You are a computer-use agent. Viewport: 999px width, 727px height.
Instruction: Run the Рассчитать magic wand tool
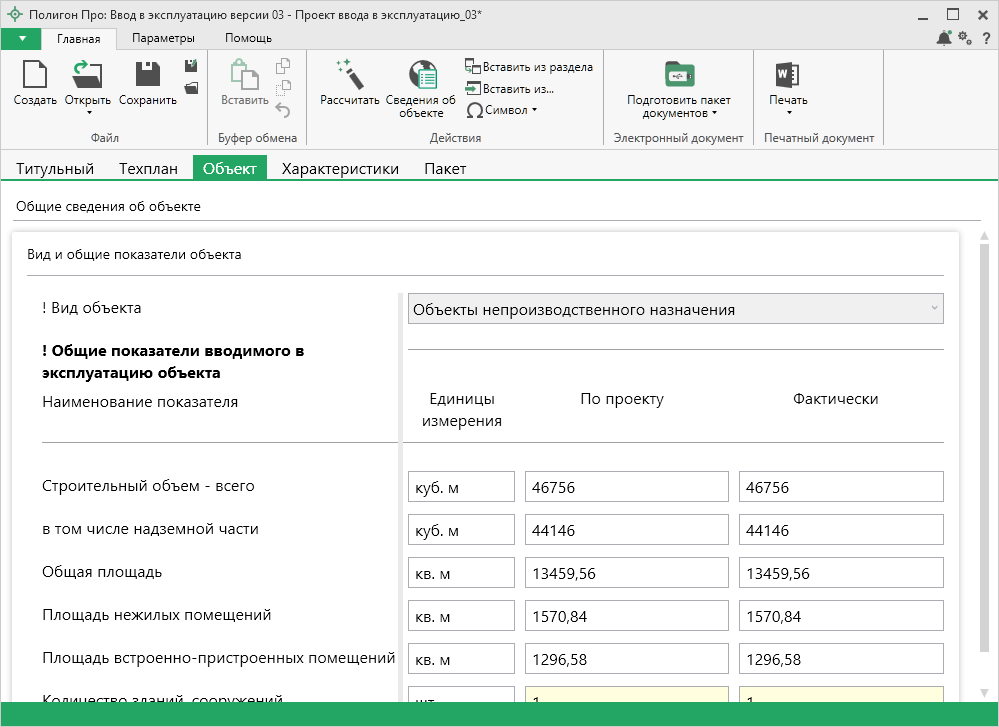349,76
